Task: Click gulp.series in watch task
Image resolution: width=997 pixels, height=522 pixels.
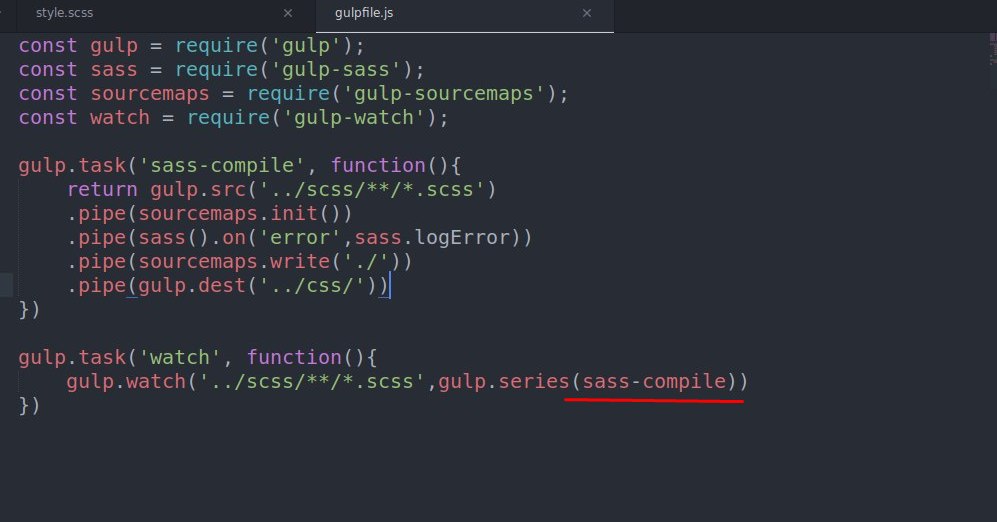Action: tap(504, 381)
